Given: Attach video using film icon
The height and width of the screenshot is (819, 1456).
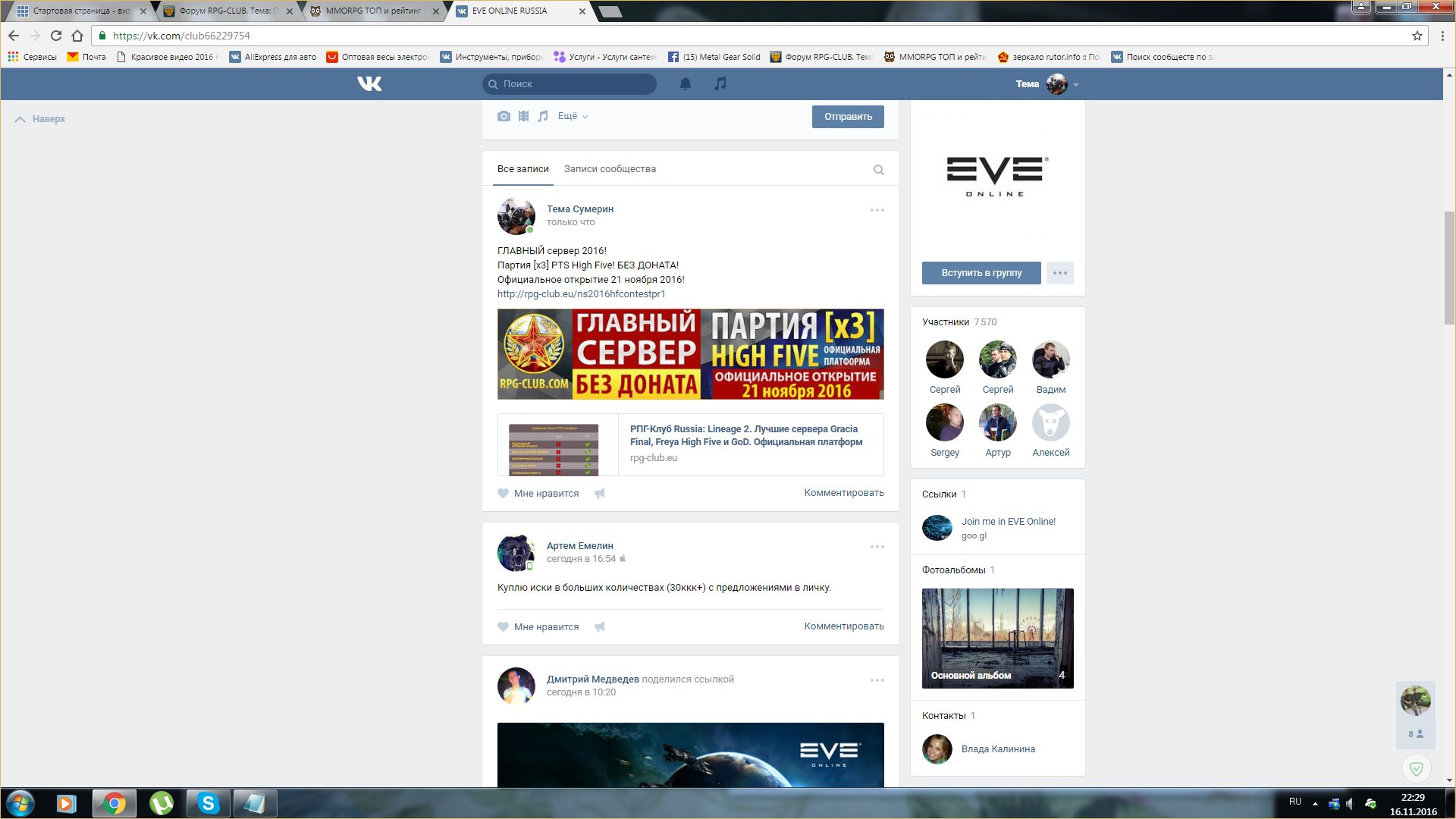Looking at the screenshot, I should (523, 116).
